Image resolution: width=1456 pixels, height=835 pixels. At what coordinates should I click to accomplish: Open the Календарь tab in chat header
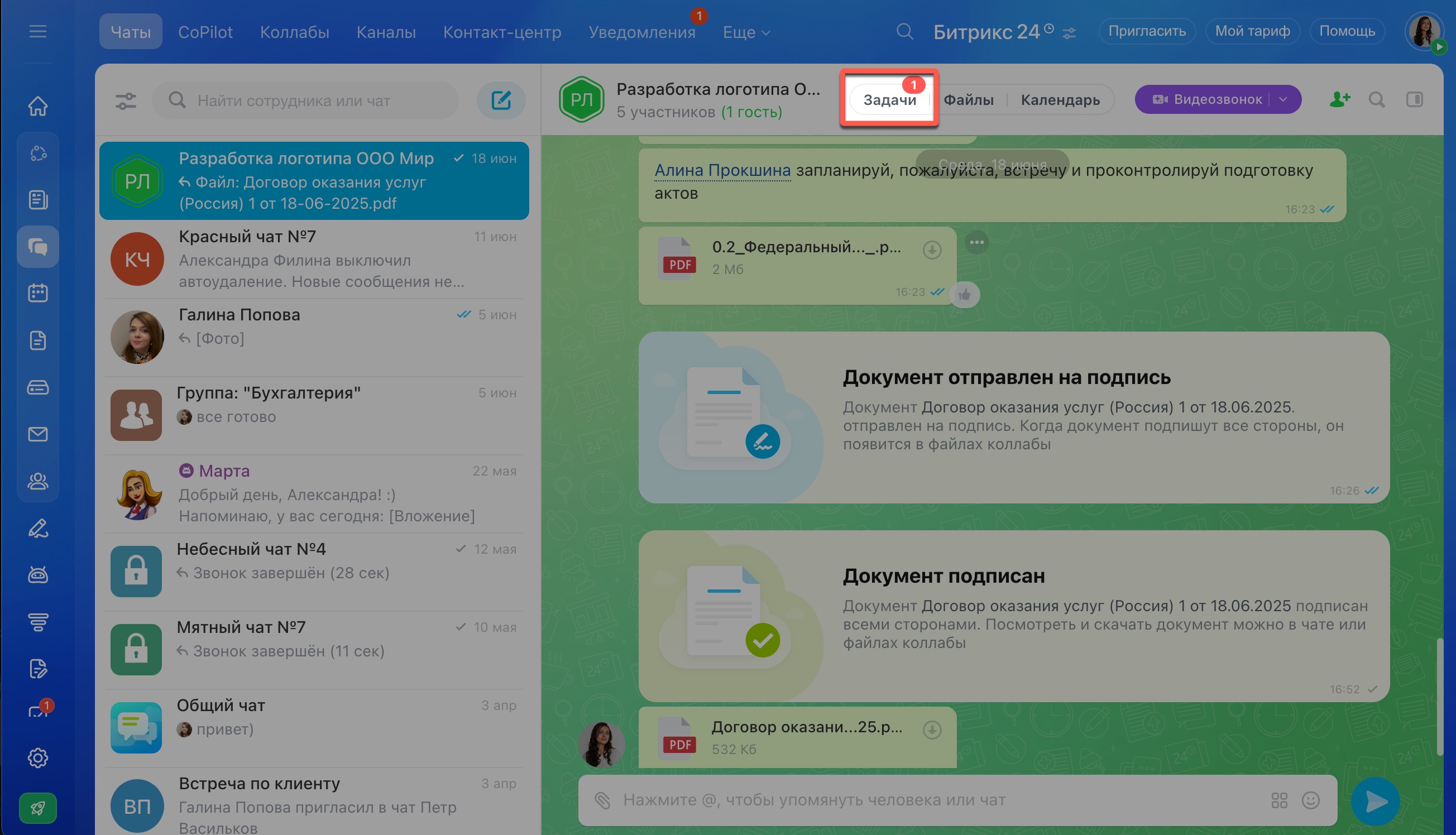pos(1060,100)
